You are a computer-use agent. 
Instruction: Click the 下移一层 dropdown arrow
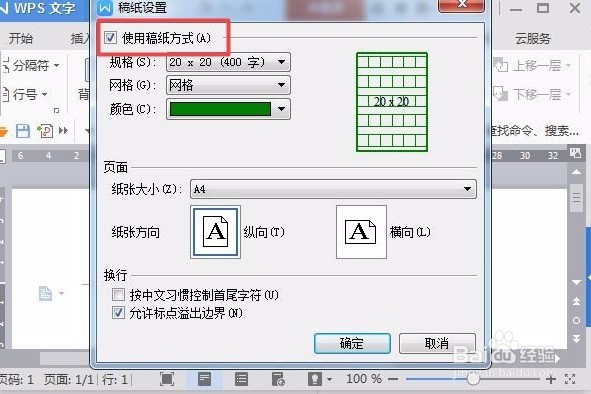568,94
